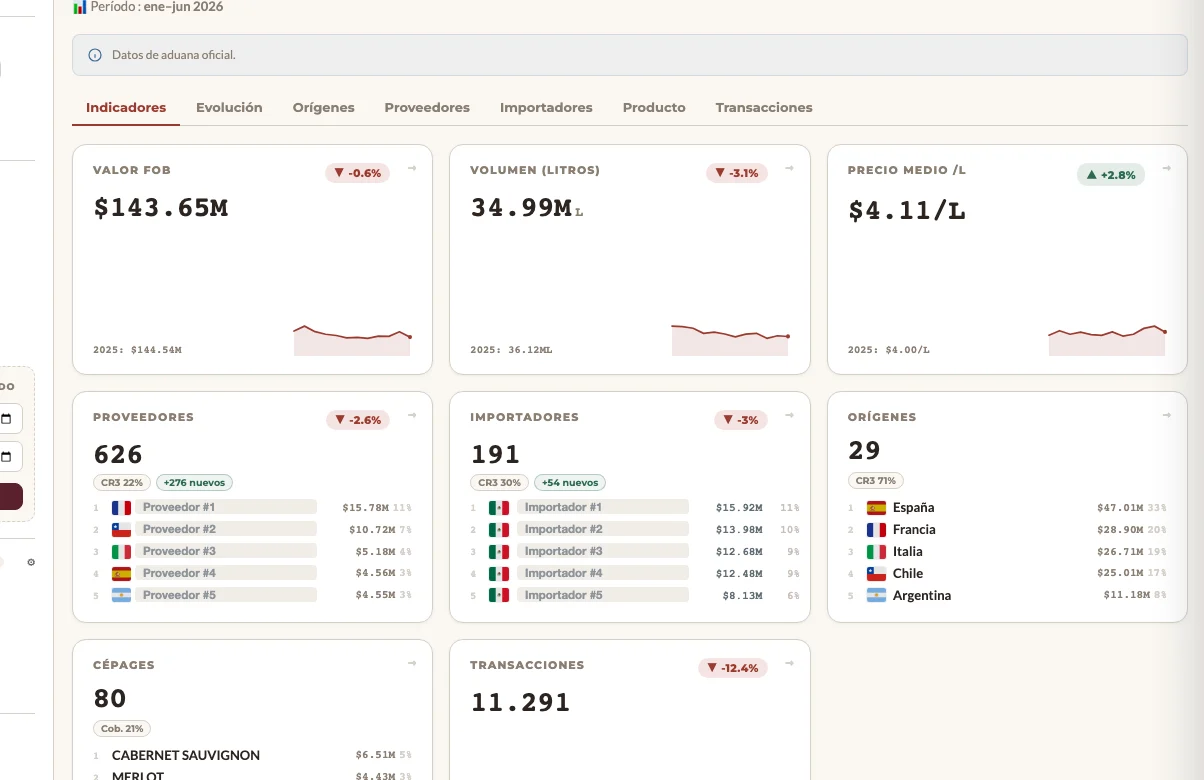Click Spain flag in Orígenes list
The height and width of the screenshot is (780, 1204).
point(876,508)
